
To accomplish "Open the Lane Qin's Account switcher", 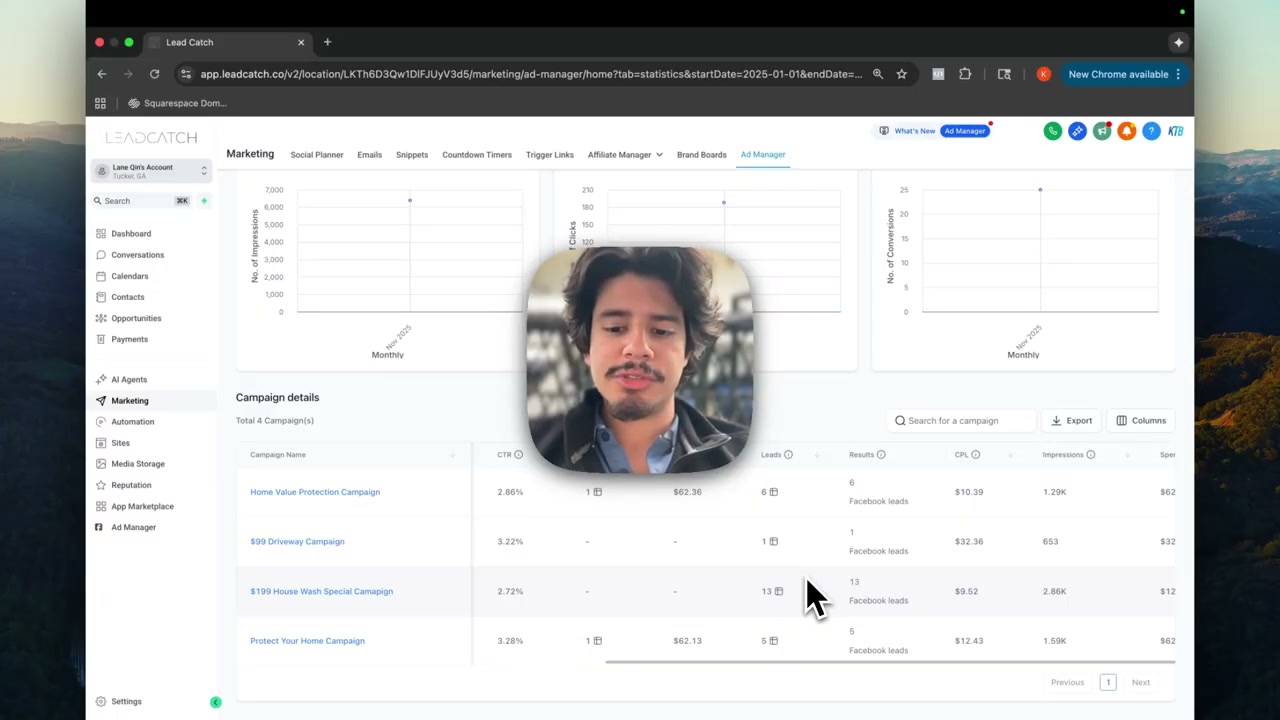I will pos(152,171).
